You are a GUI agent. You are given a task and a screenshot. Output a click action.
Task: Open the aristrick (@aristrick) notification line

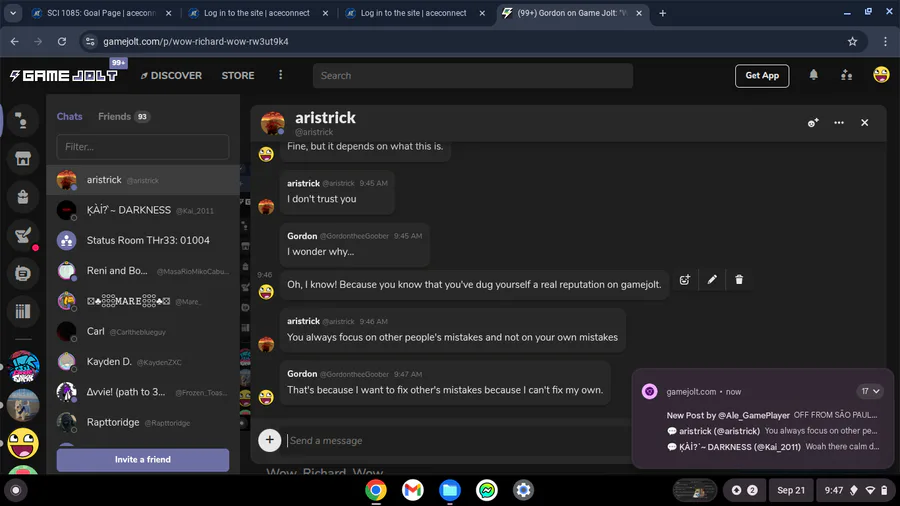[x=771, y=431]
